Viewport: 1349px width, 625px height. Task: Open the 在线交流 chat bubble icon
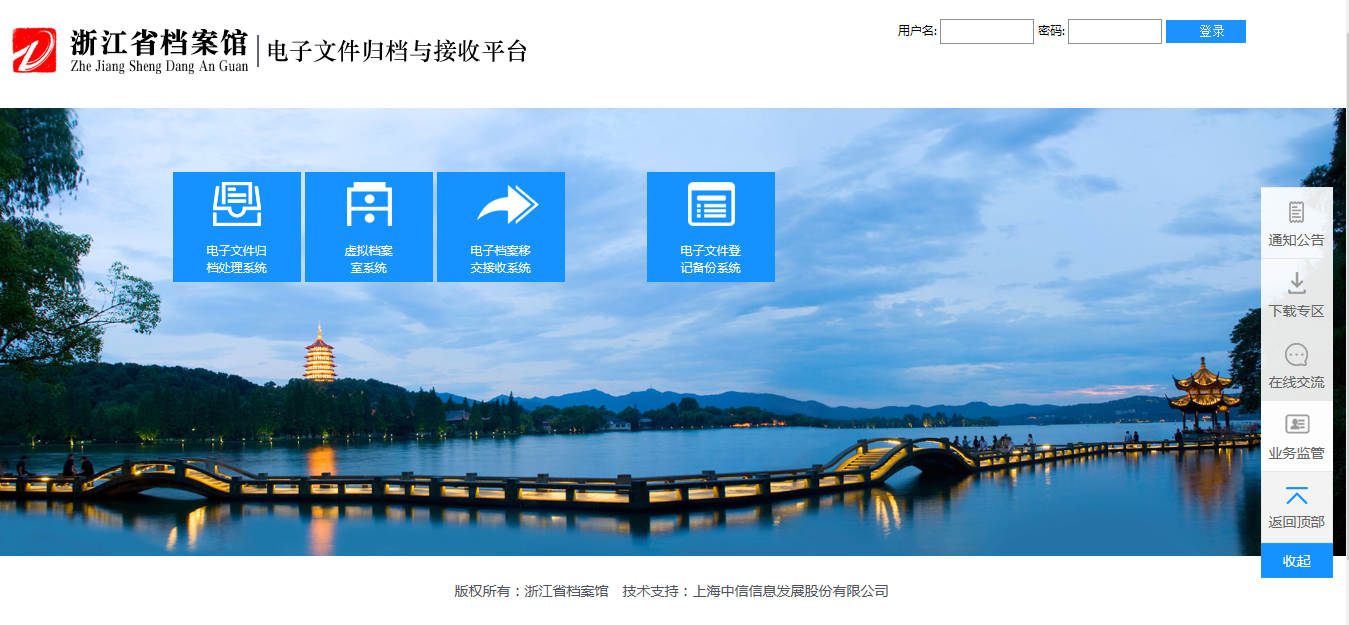point(1296,355)
